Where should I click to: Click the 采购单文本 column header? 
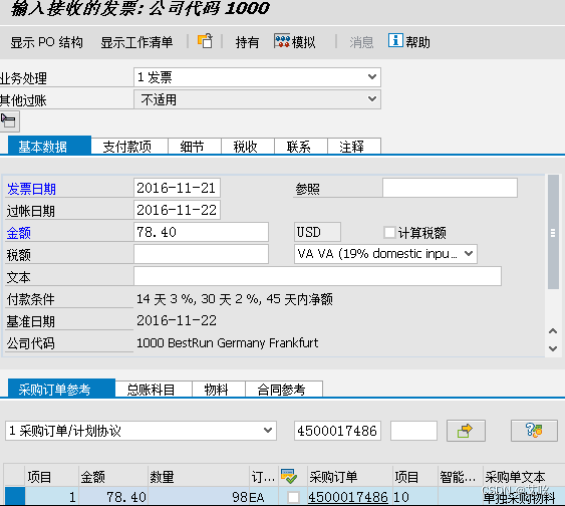coord(515,477)
